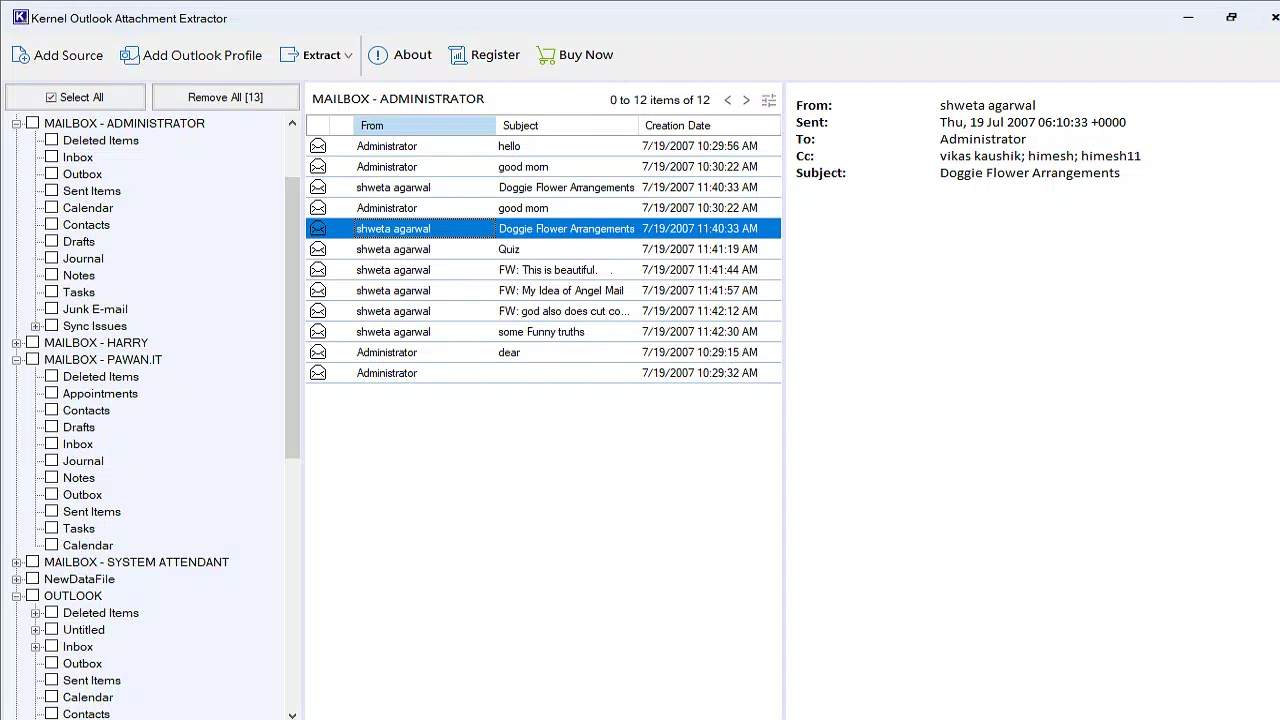Open the Extract dropdown arrow
Viewport: 1280px width, 720px height.
pos(348,56)
